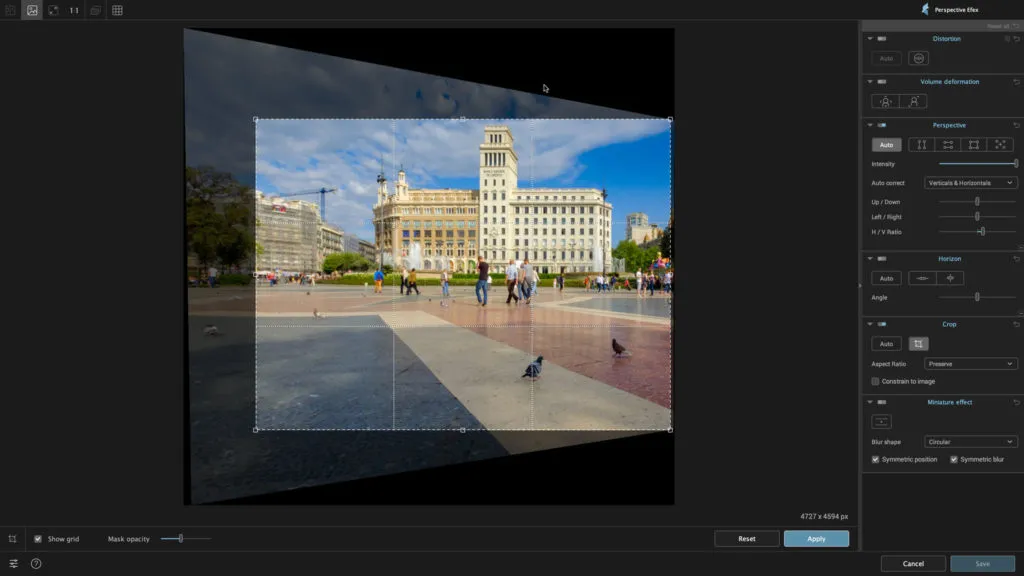
Task: Collapse the Miniature effect section
Action: [870, 402]
